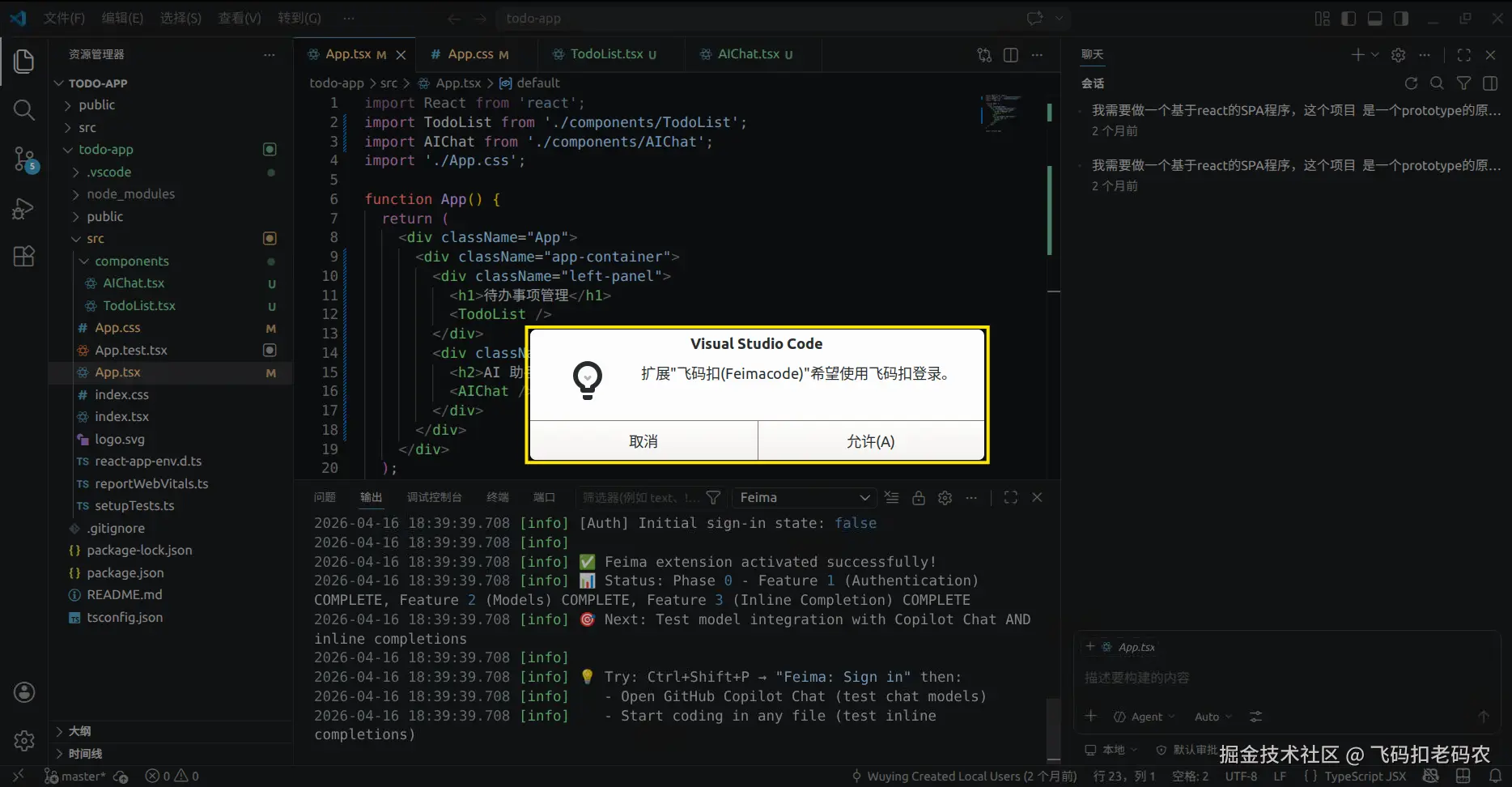Switch to the 问题 problems panel tab
Image resolution: width=1512 pixels, height=787 pixels.
(325, 498)
